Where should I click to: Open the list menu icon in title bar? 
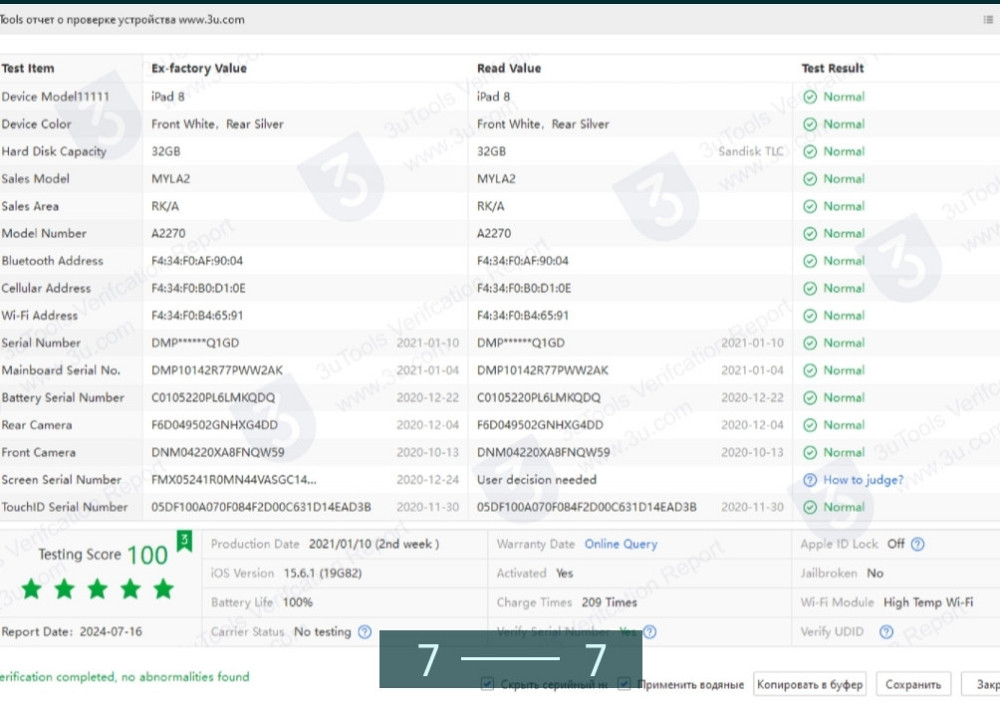pyautogui.click(x=988, y=19)
